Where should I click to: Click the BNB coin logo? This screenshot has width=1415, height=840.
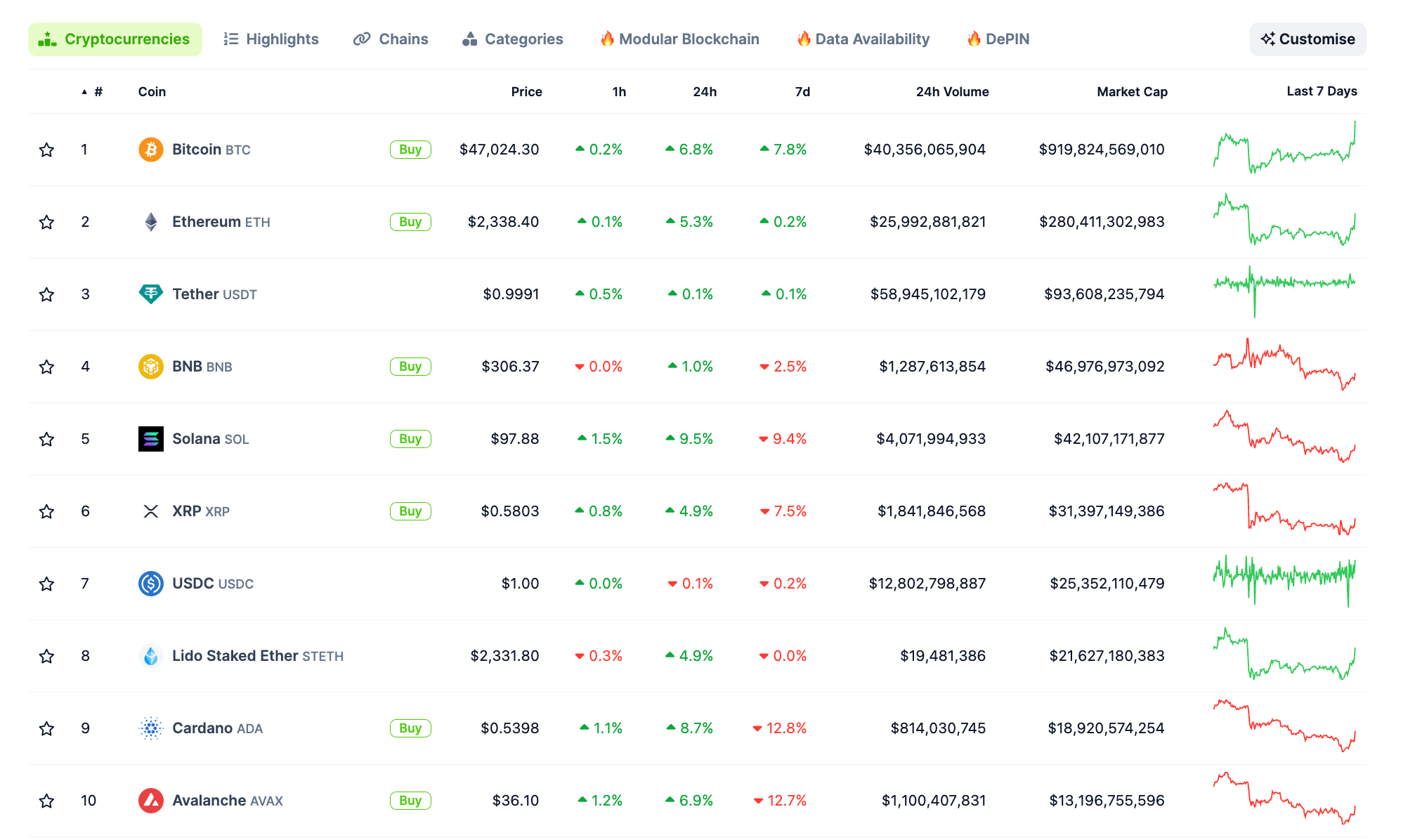click(x=150, y=367)
